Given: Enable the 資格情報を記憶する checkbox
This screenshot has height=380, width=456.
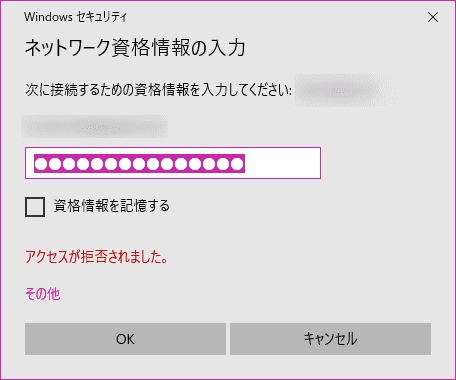Looking at the screenshot, I should 35,207.
